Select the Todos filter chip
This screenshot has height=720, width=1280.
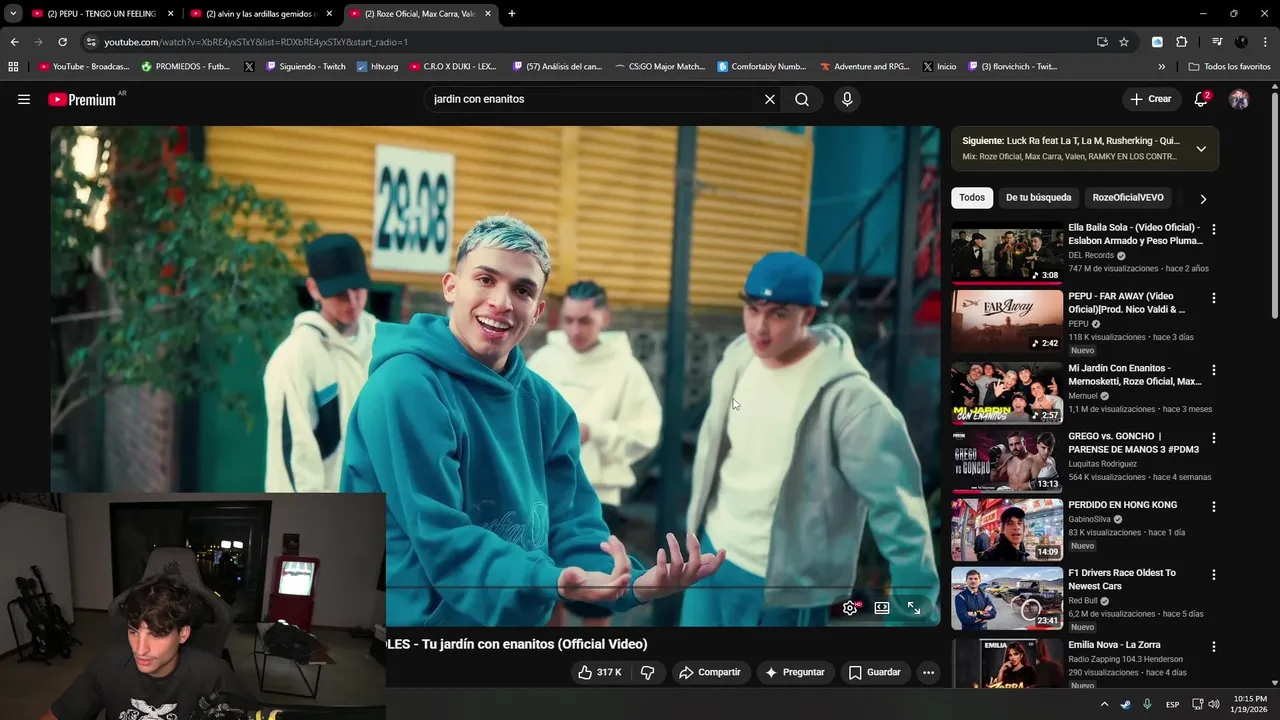pos(972,198)
